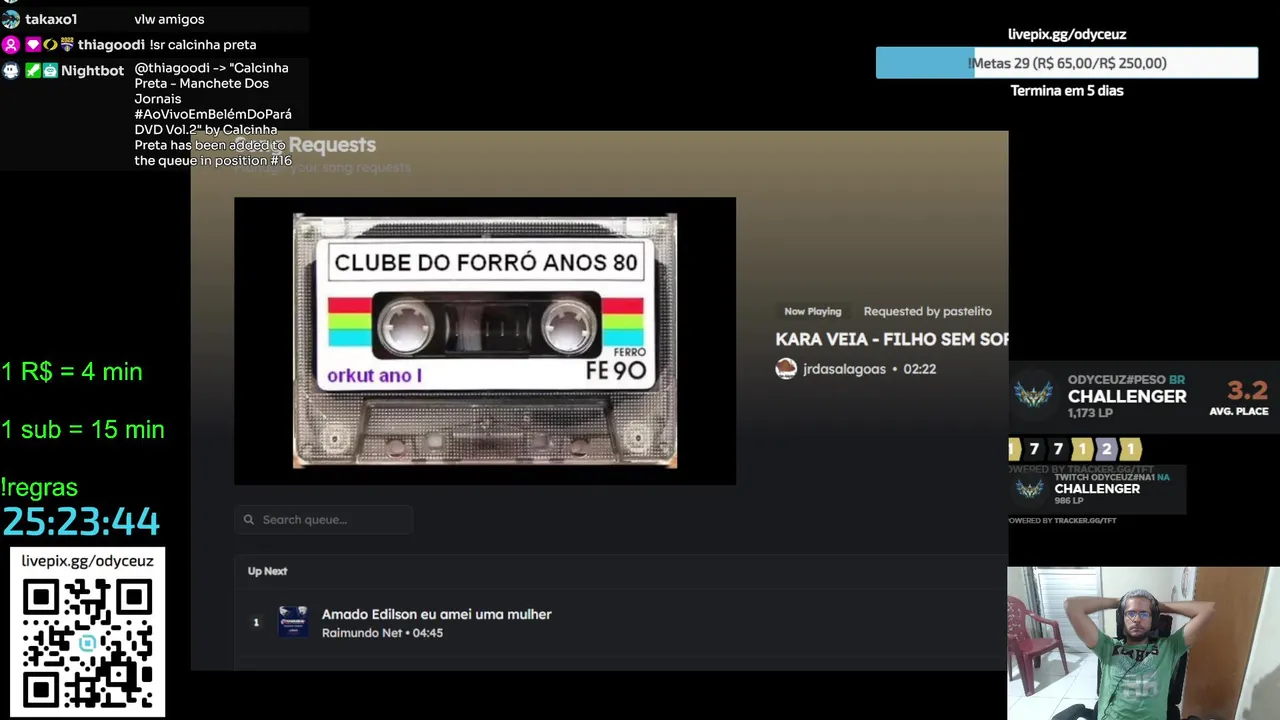Screen dimensions: 1280x720
Task: Click the !regras text
Action: pos(40,488)
